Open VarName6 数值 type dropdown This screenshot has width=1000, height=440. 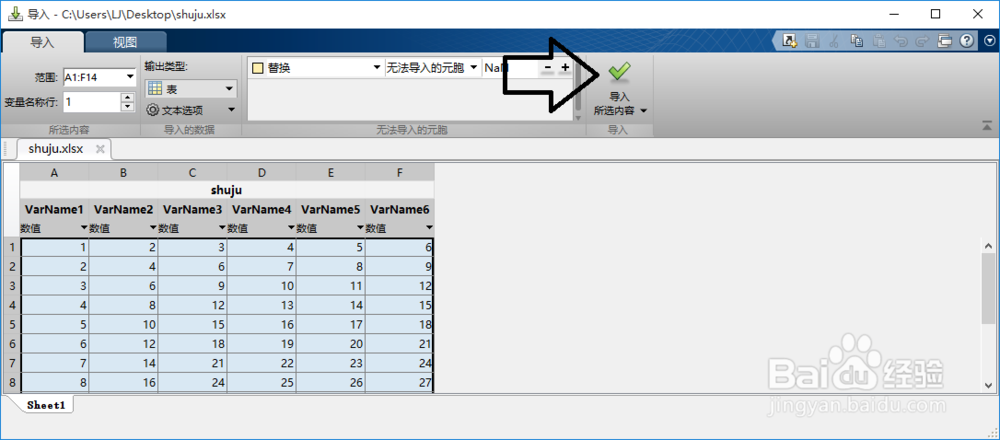tap(429, 228)
